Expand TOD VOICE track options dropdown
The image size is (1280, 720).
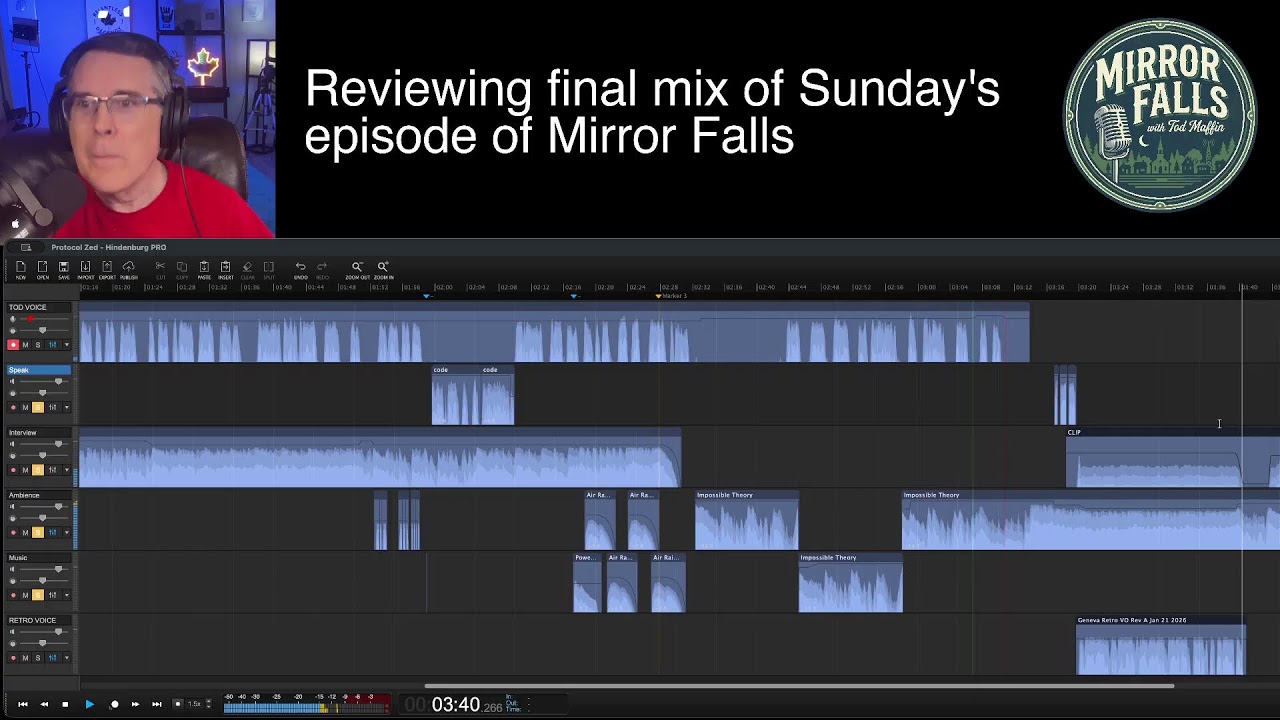(x=67, y=345)
